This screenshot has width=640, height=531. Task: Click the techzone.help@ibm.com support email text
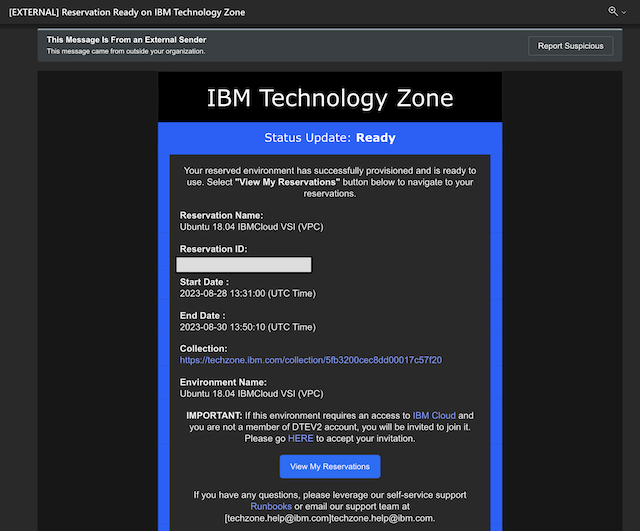330,518
